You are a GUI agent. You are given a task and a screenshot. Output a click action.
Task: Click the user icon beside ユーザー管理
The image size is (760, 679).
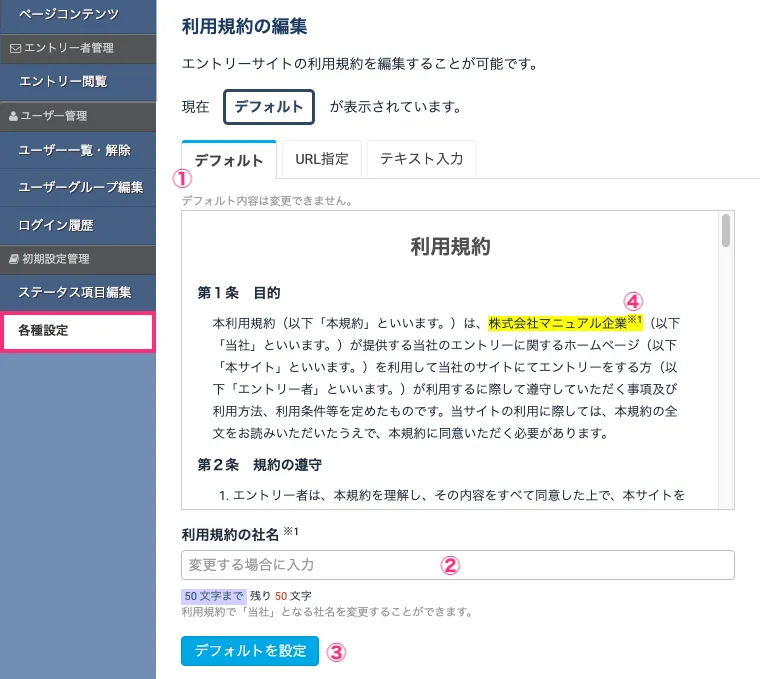[14, 116]
